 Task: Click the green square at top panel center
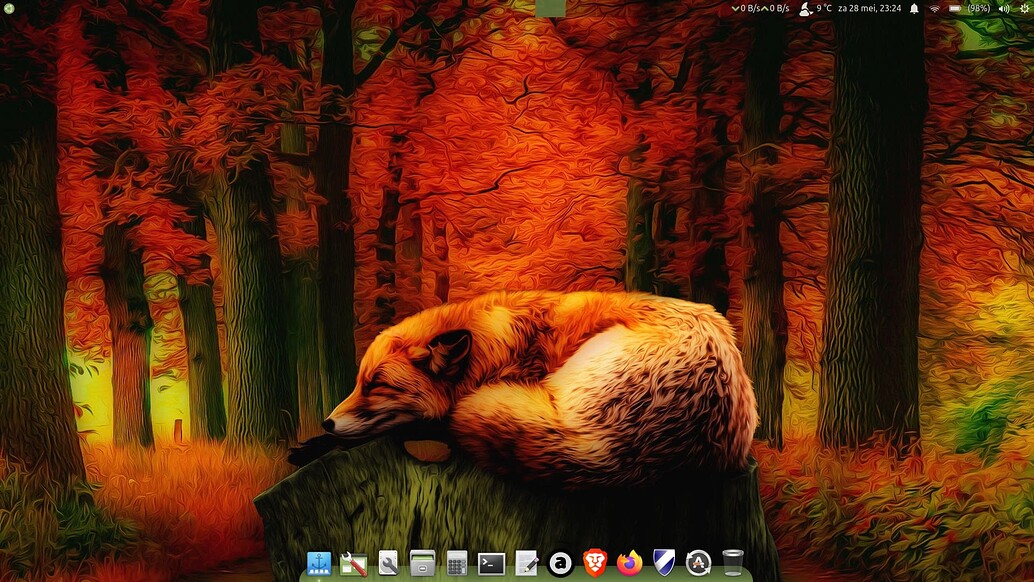point(551,9)
